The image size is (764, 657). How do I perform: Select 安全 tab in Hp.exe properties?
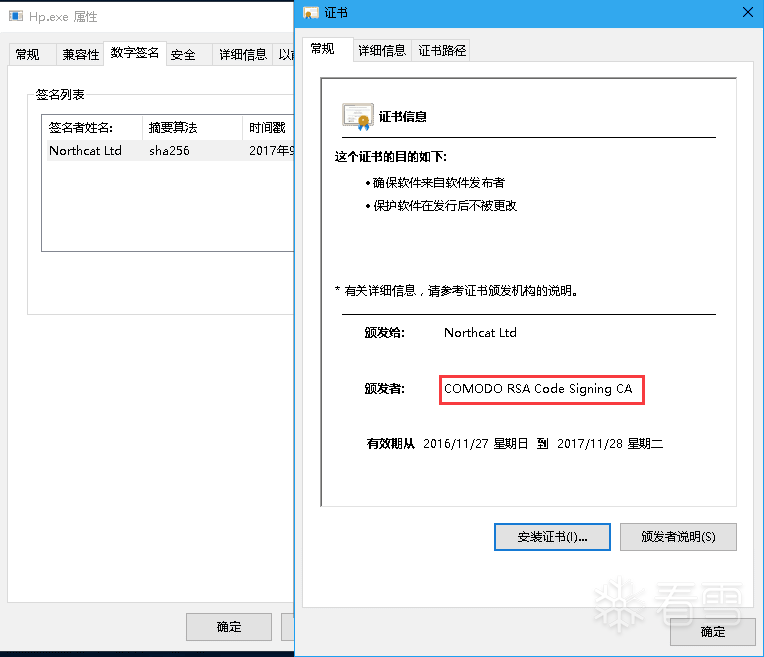point(189,54)
